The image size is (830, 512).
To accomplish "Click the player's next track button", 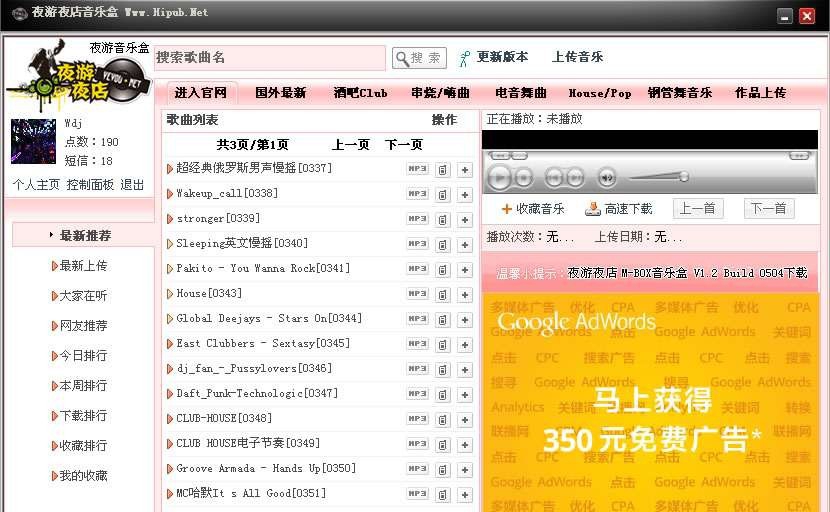I will click(x=575, y=178).
